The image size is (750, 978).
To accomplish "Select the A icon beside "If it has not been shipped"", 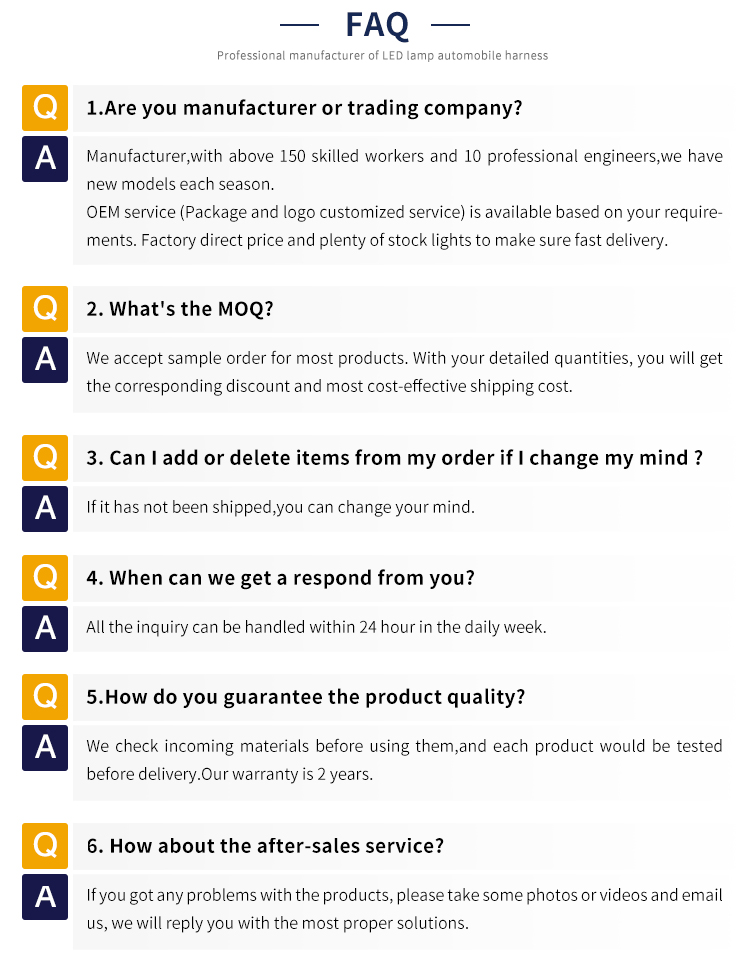I will tap(45, 508).
